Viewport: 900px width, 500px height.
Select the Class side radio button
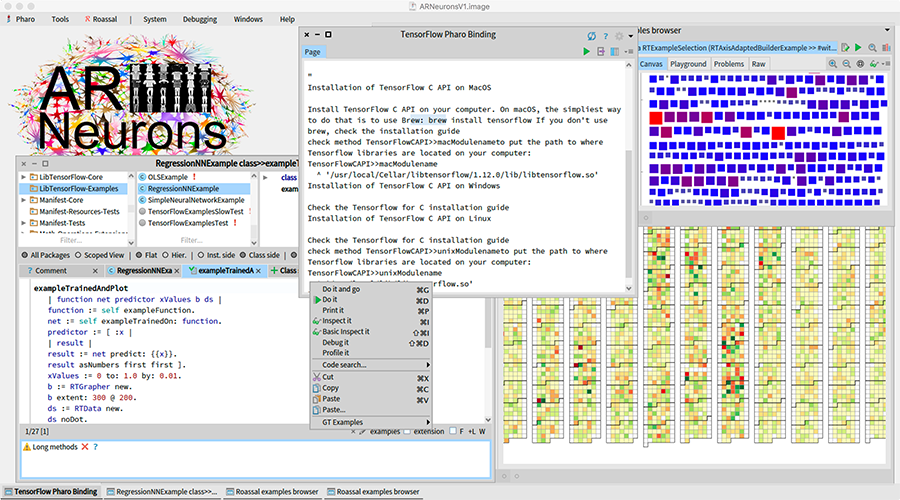pyautogui.click(x=243, y=255)
